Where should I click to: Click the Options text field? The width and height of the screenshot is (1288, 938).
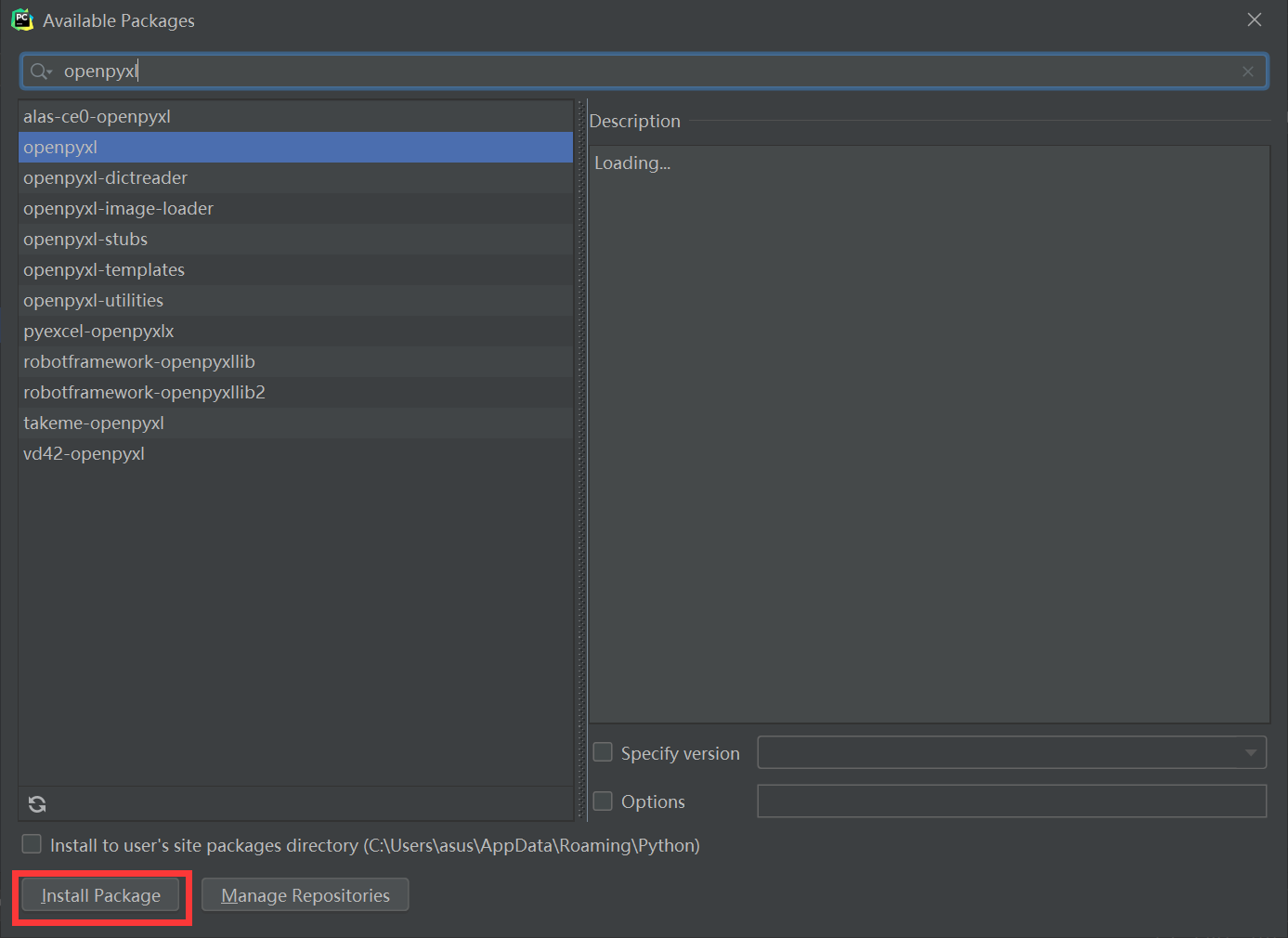1012,801
